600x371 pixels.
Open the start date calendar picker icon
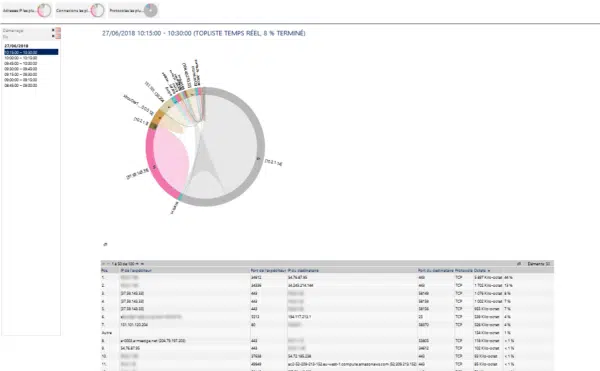(x=58, y=30)
